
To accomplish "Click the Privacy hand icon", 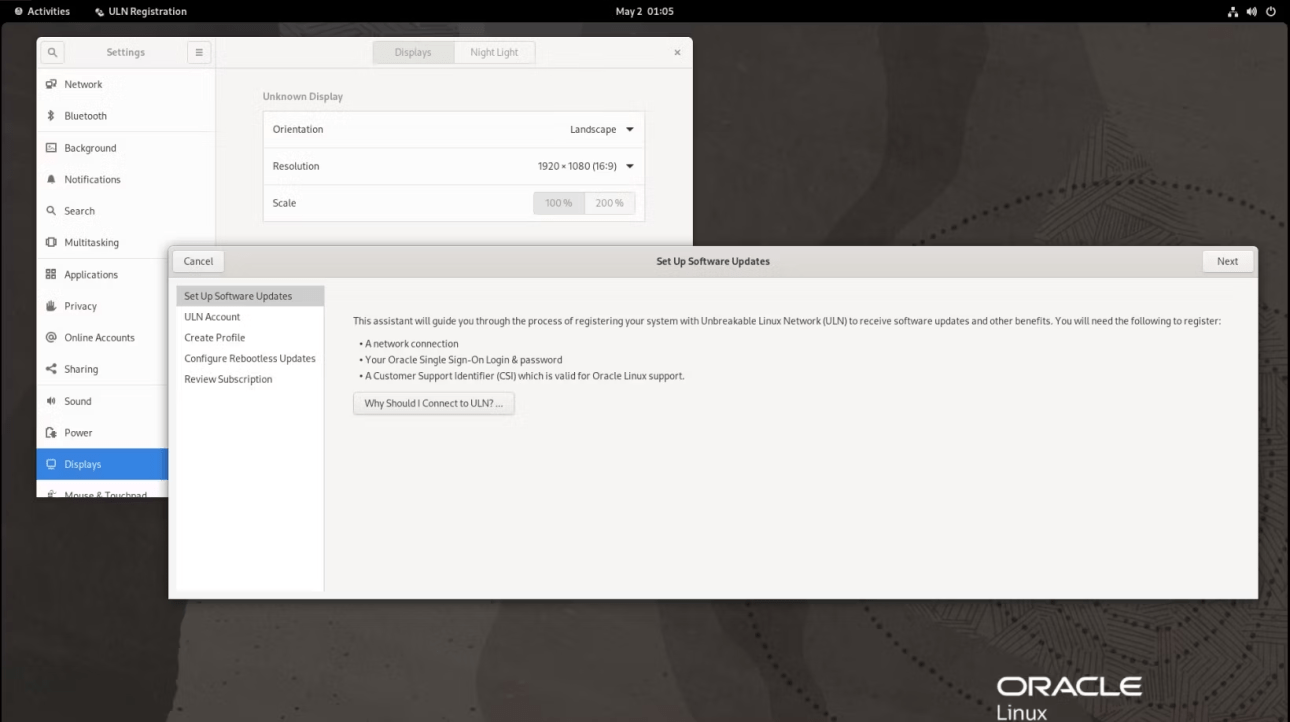I will (x=51, y=306).
